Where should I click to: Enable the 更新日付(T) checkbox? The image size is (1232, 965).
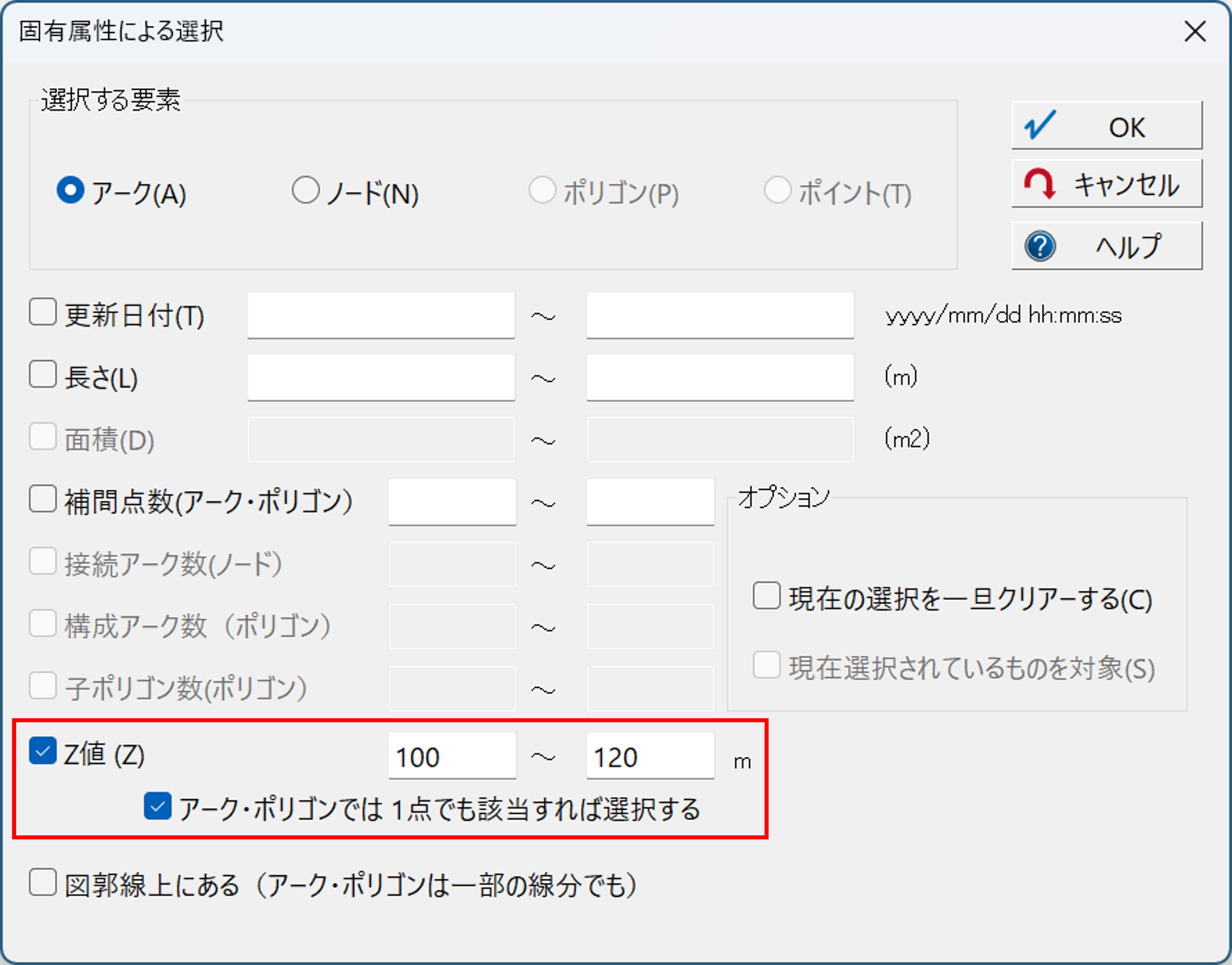coord(43,312)
